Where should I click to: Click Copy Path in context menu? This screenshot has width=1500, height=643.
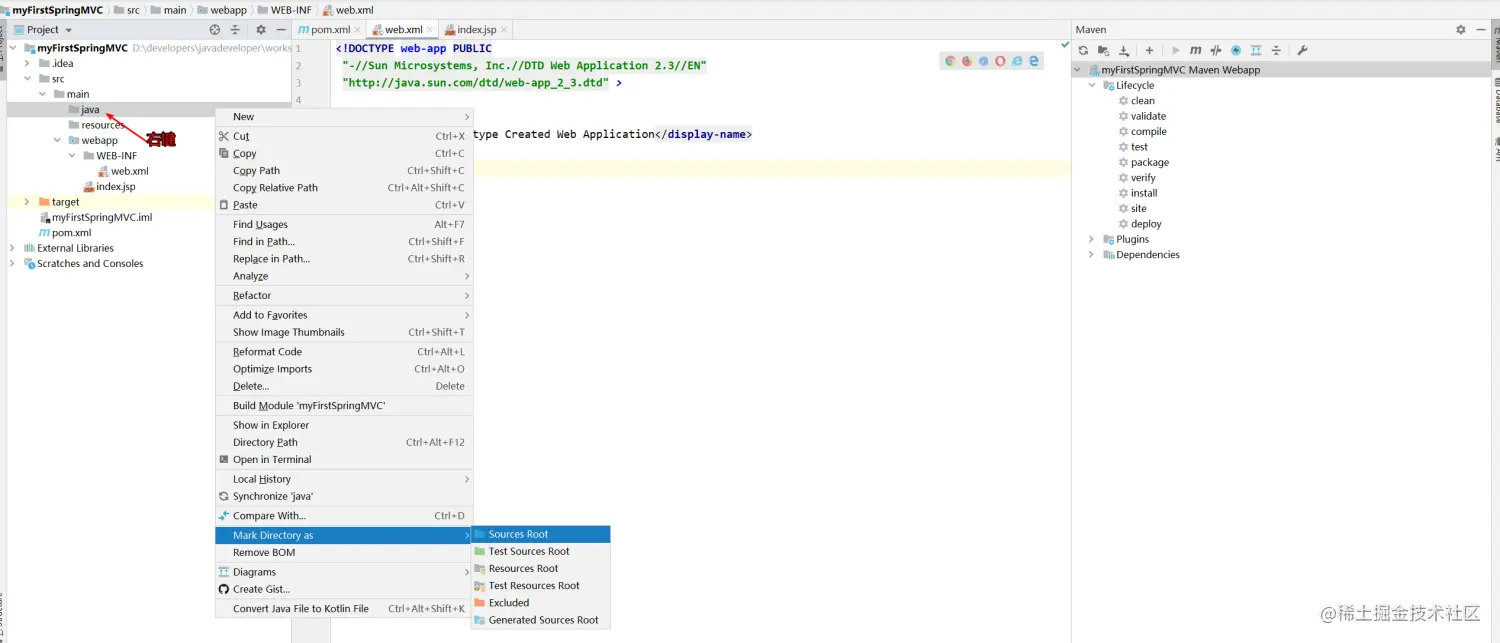pos(344,171)
